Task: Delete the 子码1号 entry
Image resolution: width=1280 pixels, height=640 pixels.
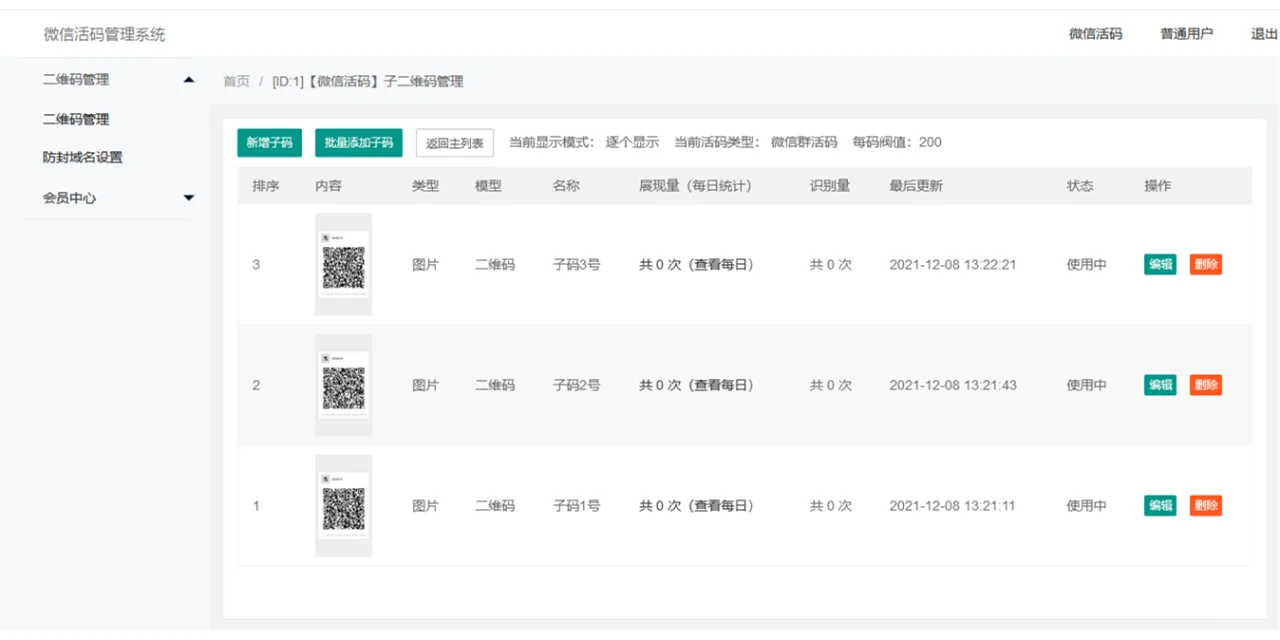Action: pyautogui.click(x=1204, y=505)
